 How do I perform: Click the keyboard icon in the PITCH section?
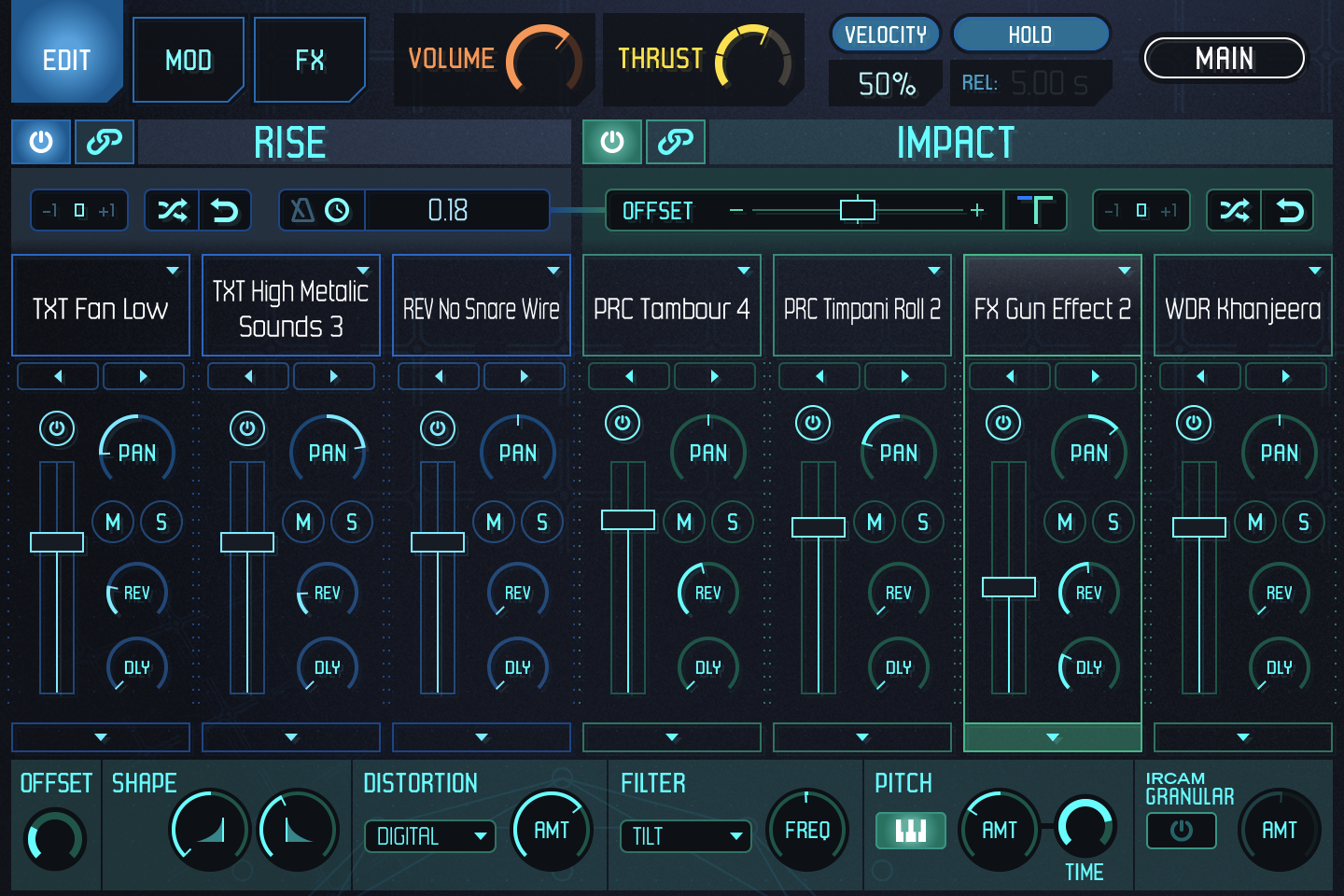point(910,830)
